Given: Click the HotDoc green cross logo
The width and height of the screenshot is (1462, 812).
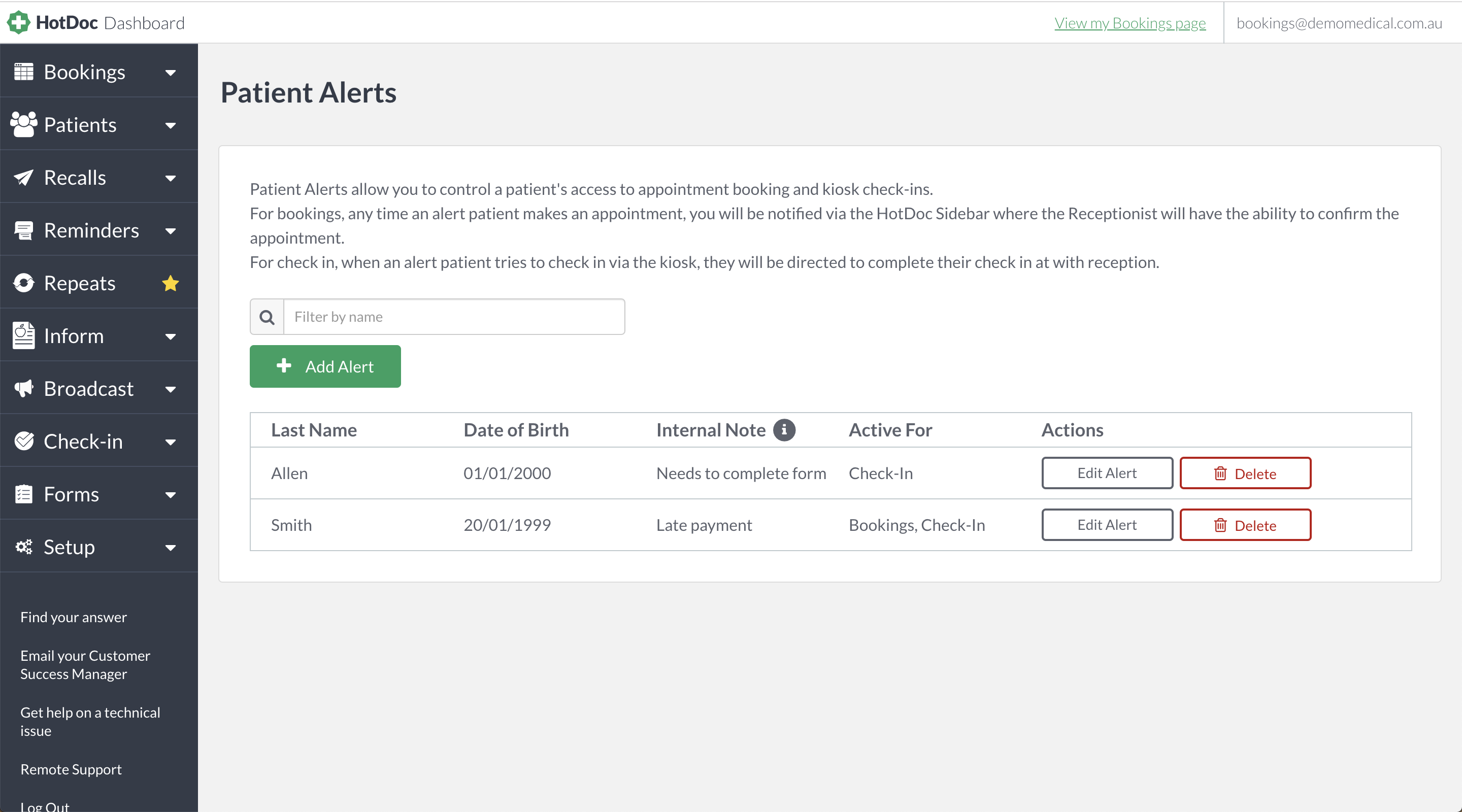Looking at the screenshot, I should point(18,23).
